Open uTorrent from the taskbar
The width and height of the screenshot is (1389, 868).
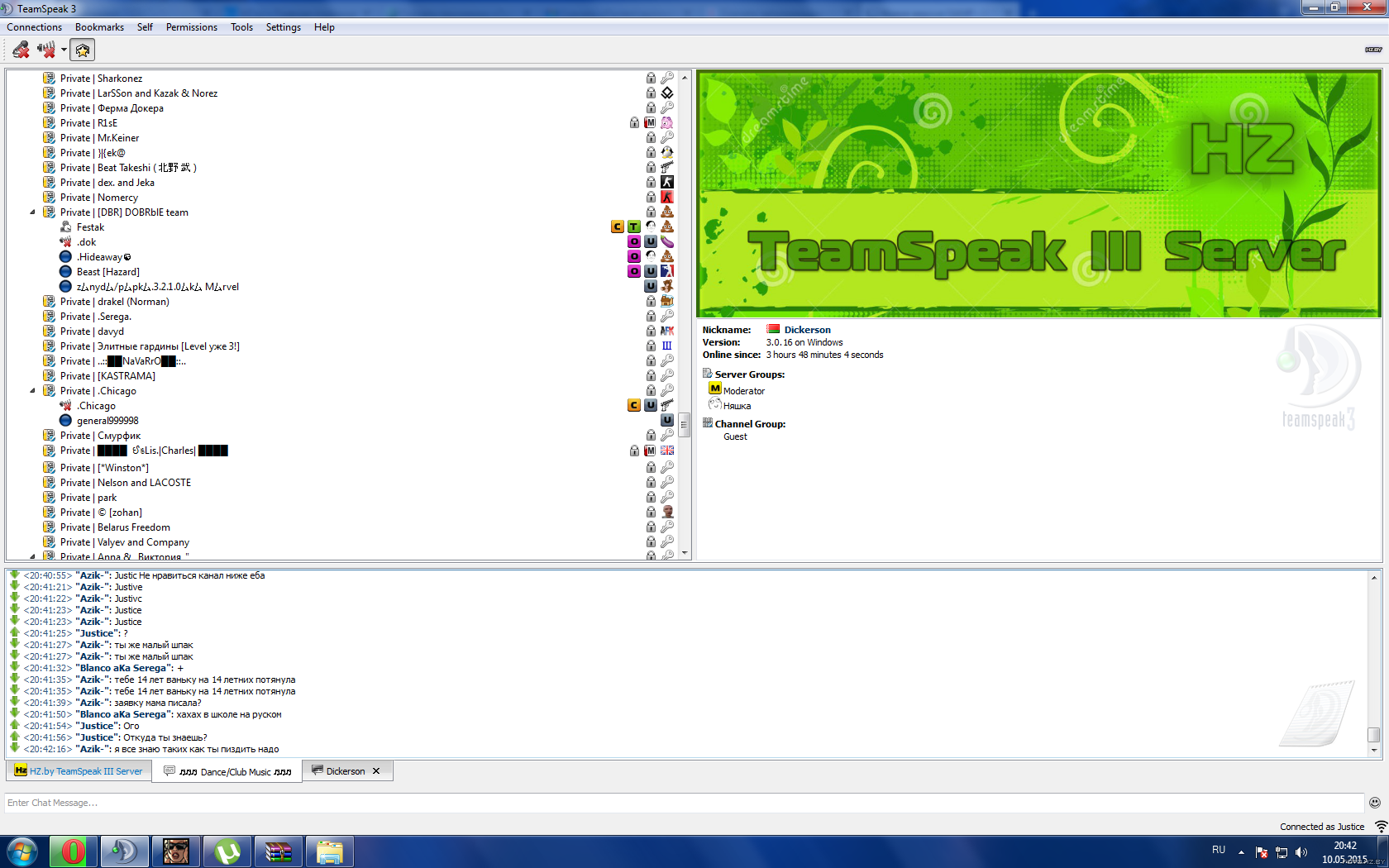(227, 851)
